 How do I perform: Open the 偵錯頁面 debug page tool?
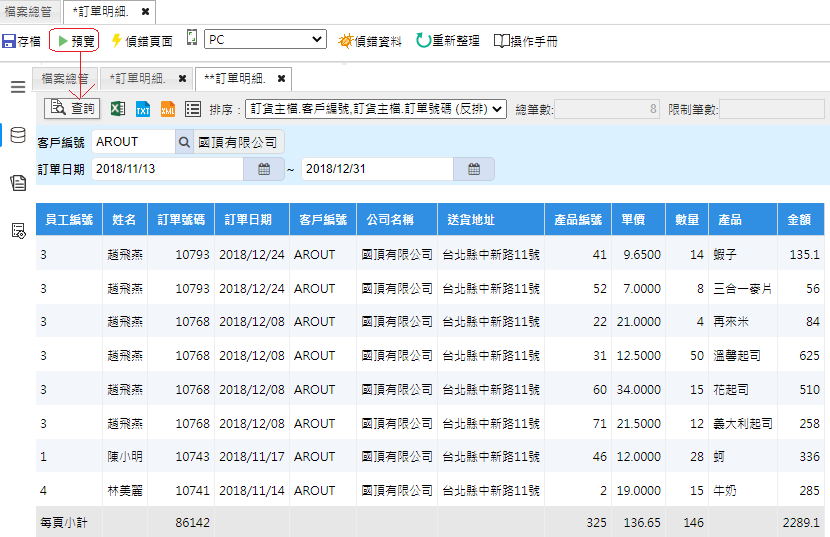point(142,41)
